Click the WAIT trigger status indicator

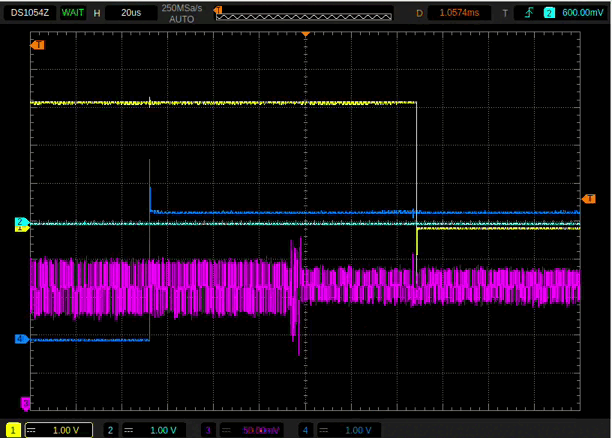(72, 13)
